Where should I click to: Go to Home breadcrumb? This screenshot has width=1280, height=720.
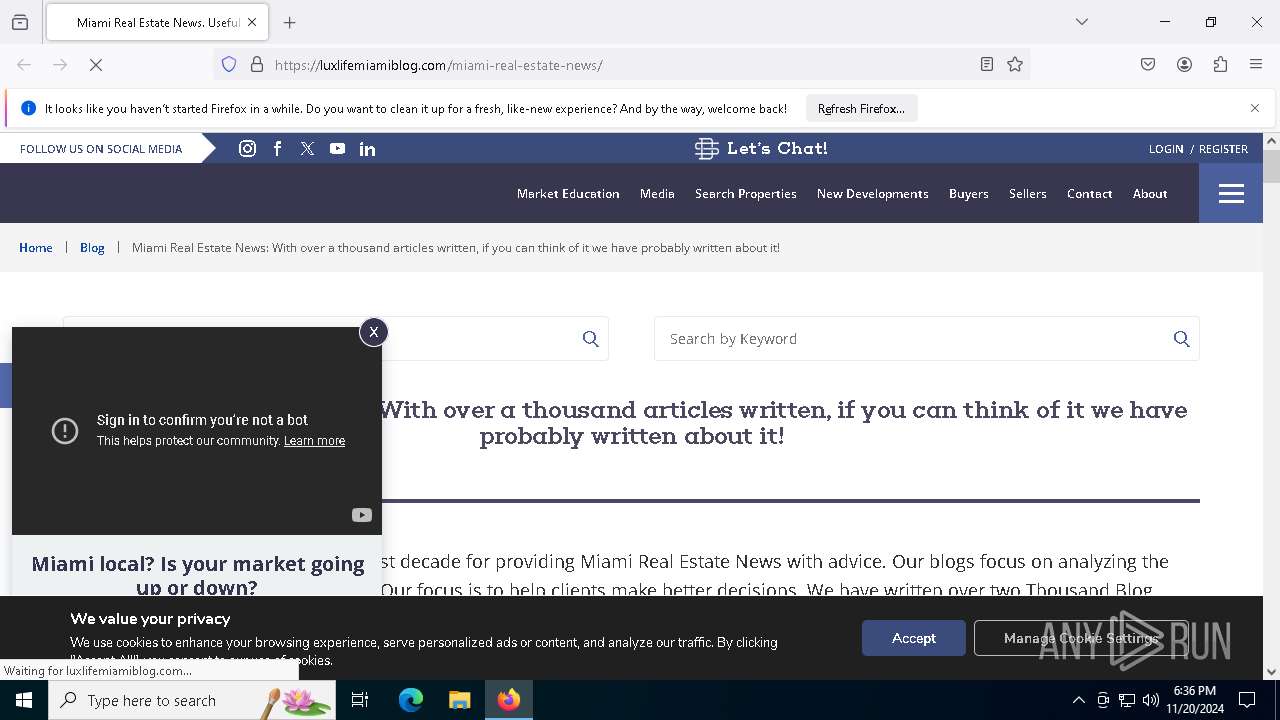[36, 248]
